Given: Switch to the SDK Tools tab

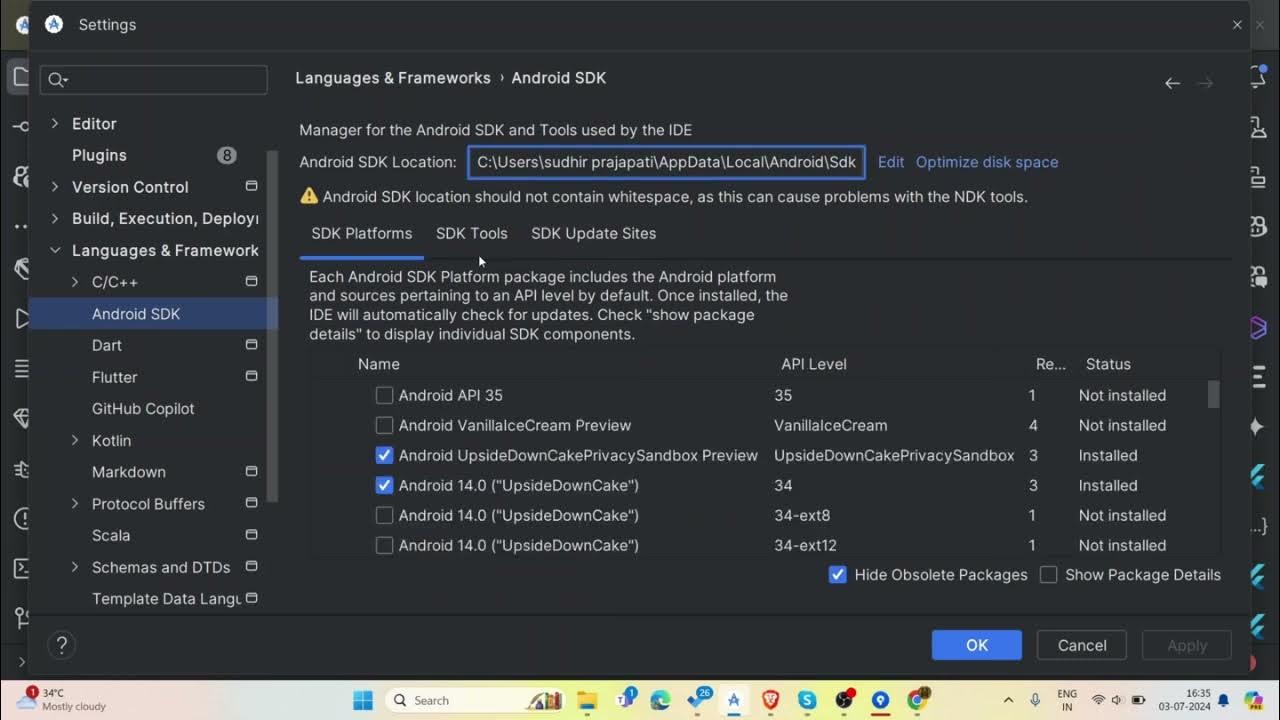Looking at the screenshot, I should pos(471,233).
